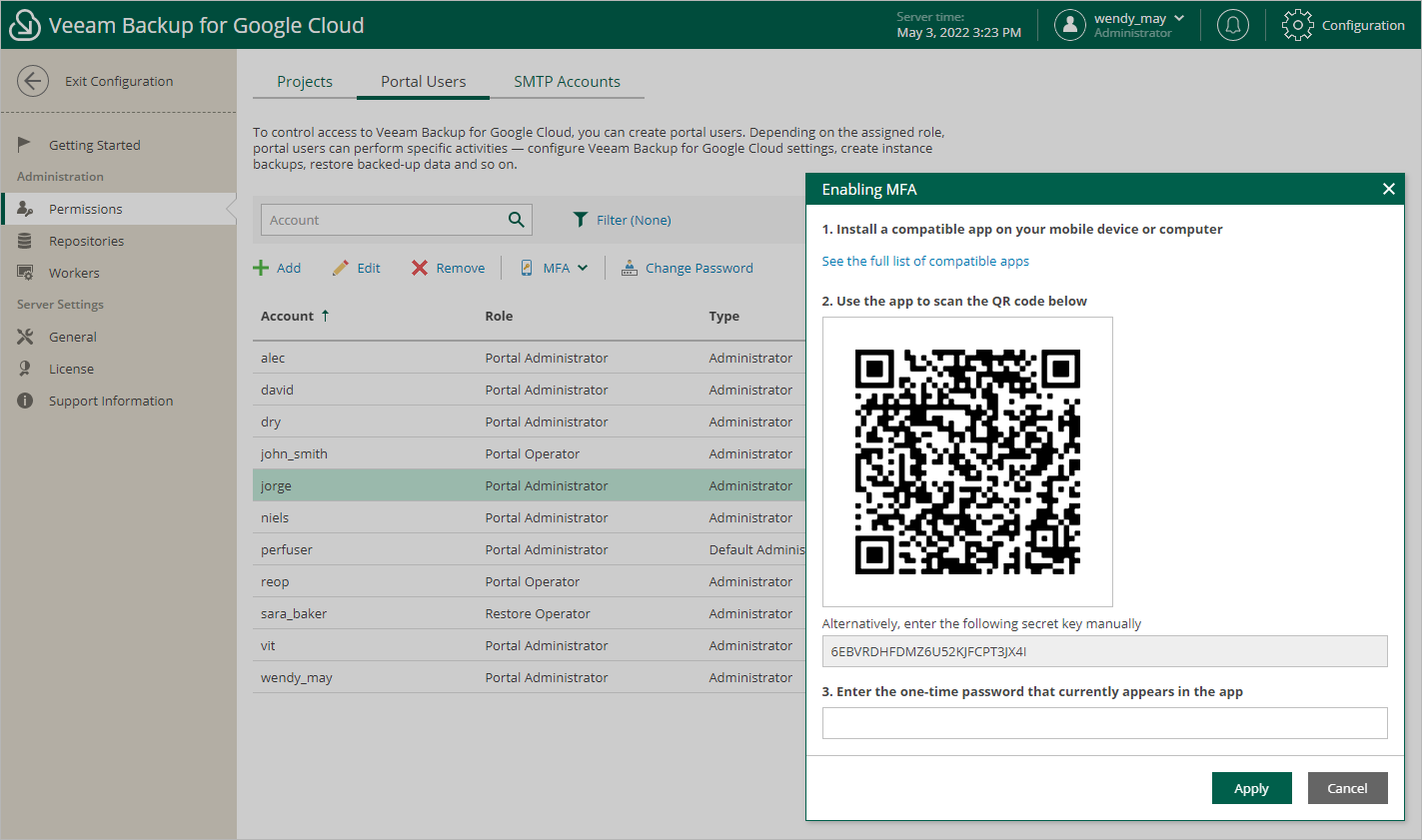Click Filter (None) link
The image size is (1422, 840).
[634, 220]
